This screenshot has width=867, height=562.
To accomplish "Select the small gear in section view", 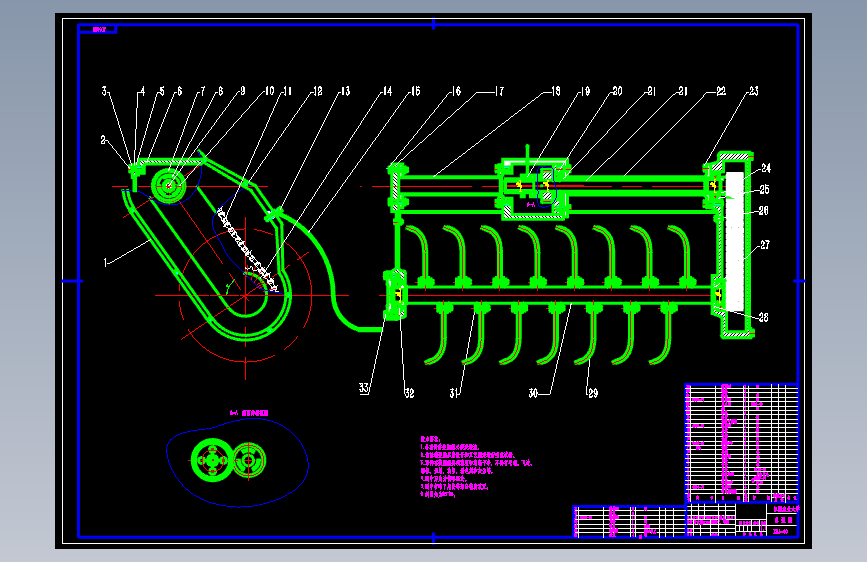I will 249,460.
